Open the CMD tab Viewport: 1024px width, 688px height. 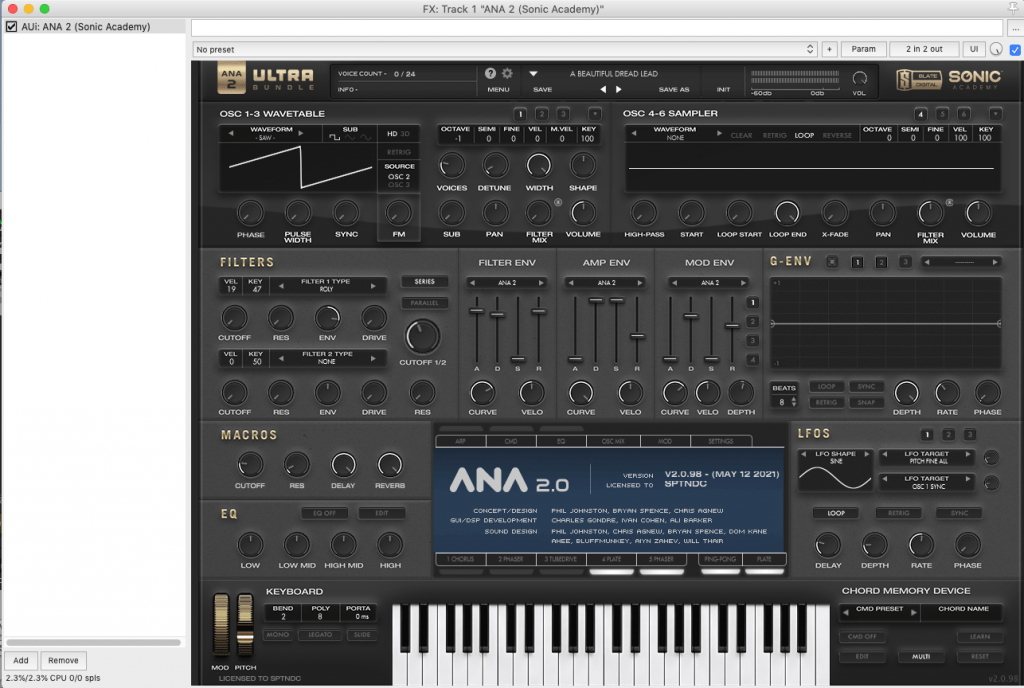click(511, 441)
